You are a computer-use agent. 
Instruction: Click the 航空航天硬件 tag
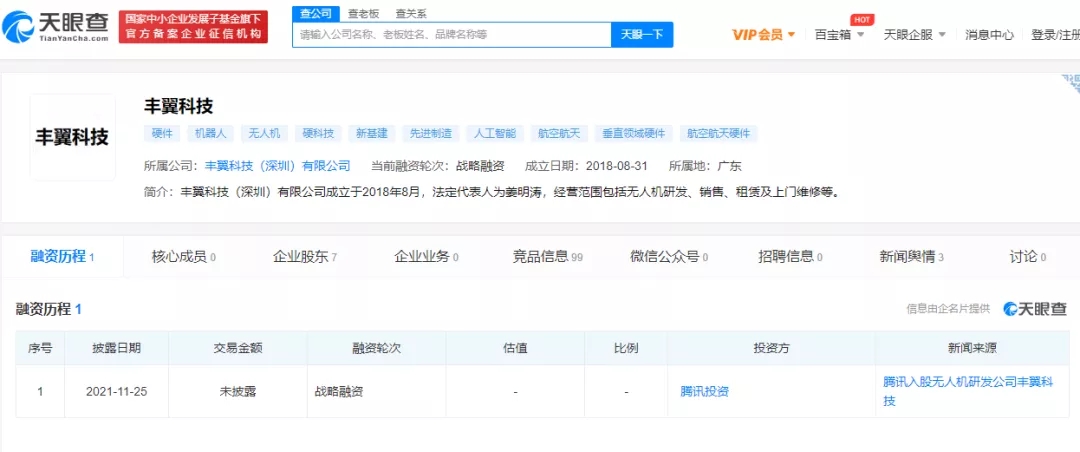point(718,134)
